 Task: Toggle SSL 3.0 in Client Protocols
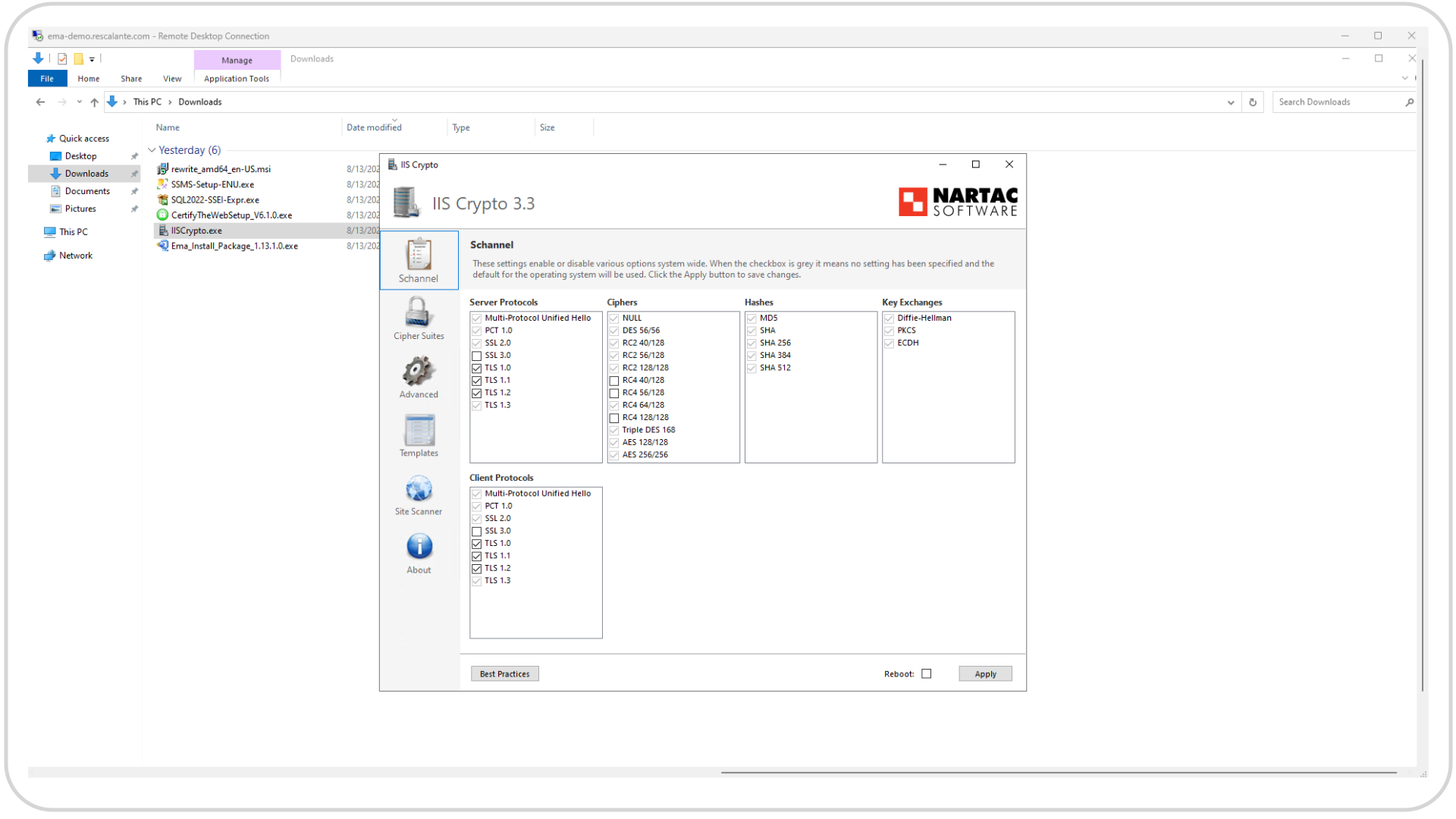tap(477, 532)
